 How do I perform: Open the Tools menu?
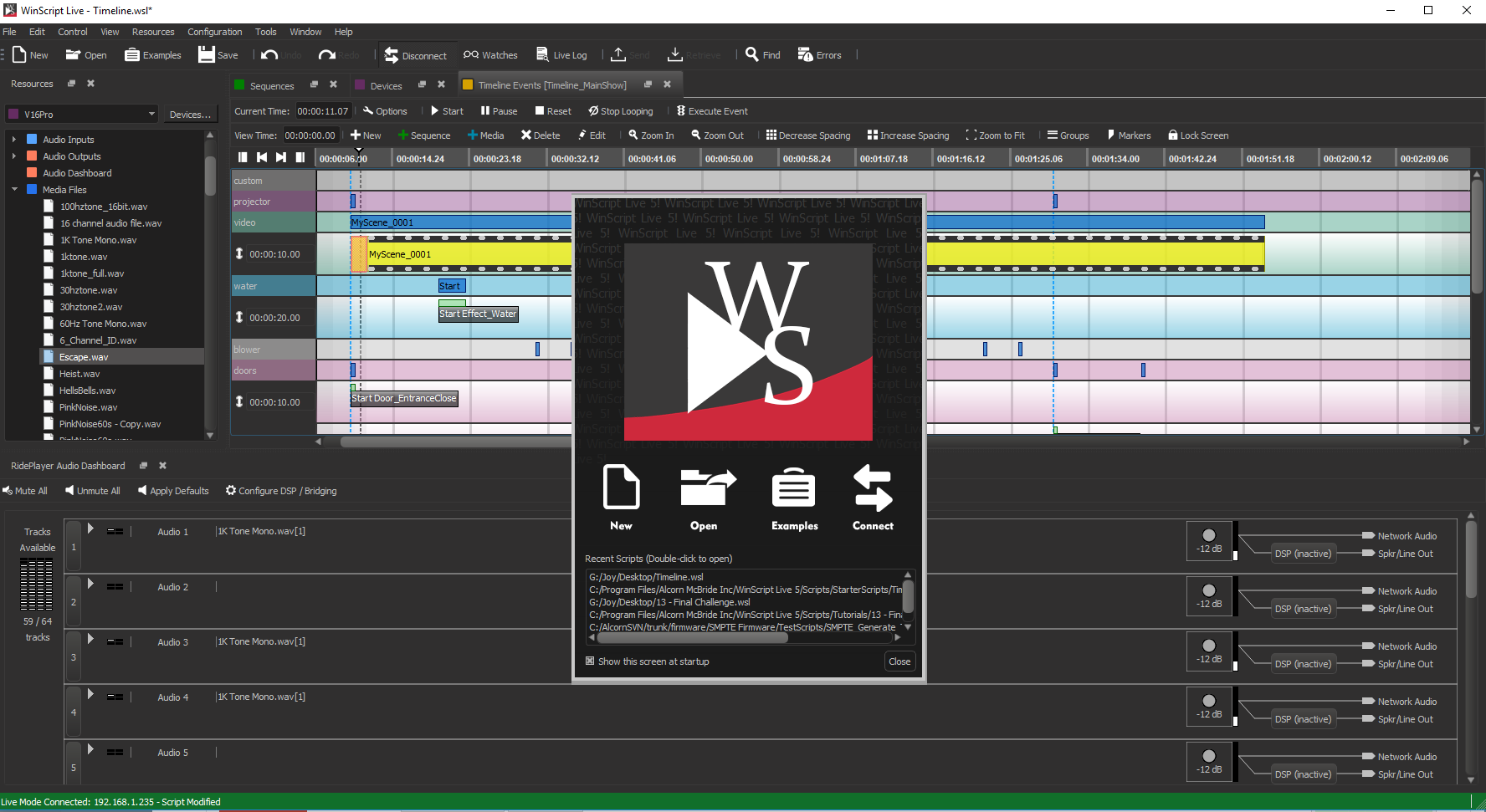tap(265, 31)
